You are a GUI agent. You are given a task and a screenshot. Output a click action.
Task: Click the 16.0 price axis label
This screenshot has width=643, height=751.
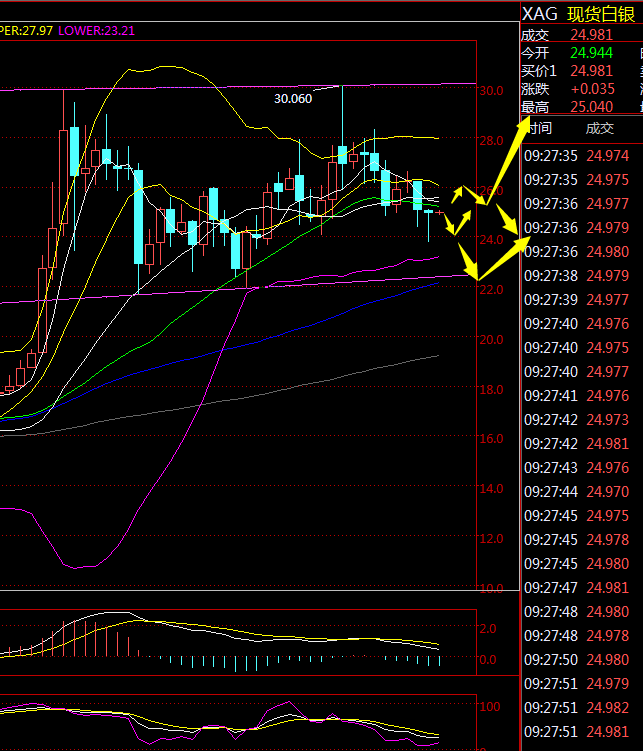pyautogui.click(x=491, y=439)
